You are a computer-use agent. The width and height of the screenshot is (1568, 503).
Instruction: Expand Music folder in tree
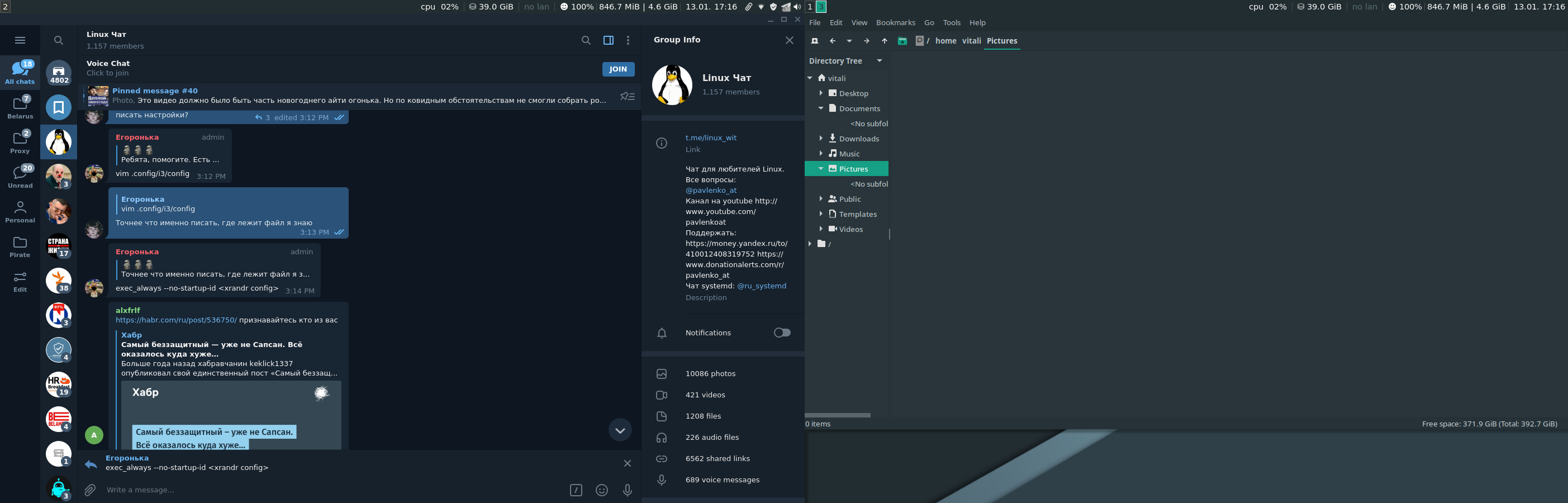[820, 154]
